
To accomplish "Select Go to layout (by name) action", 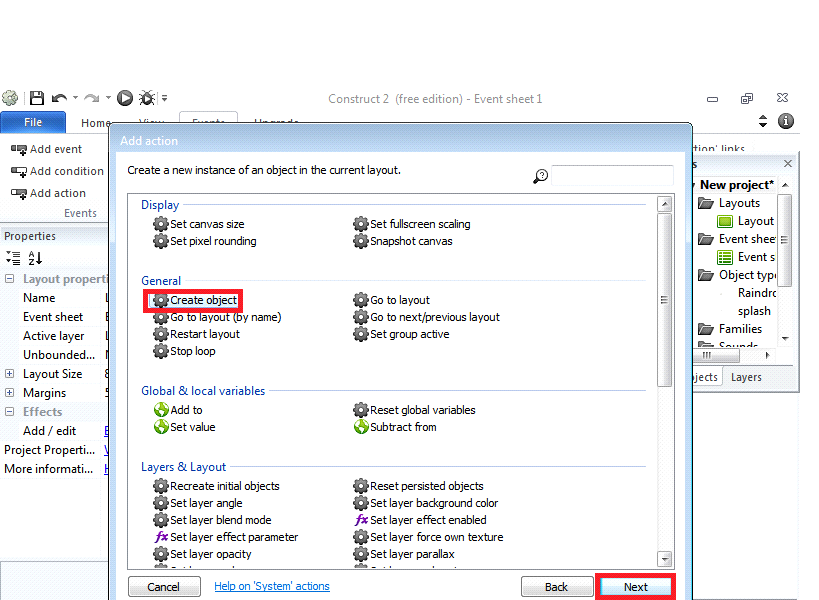I will 217,317.
